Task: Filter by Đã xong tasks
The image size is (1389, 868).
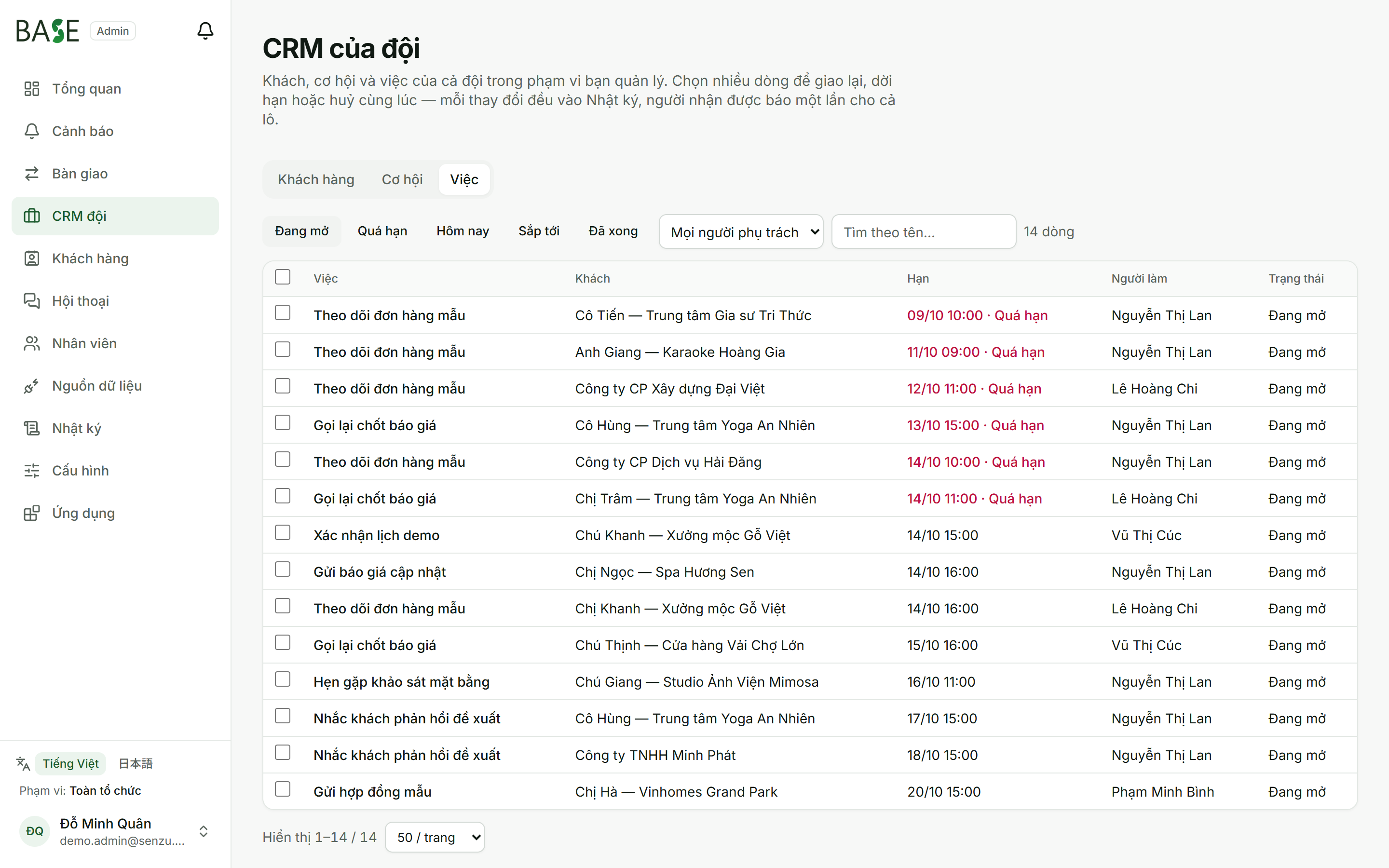Action: coord(613,231)
